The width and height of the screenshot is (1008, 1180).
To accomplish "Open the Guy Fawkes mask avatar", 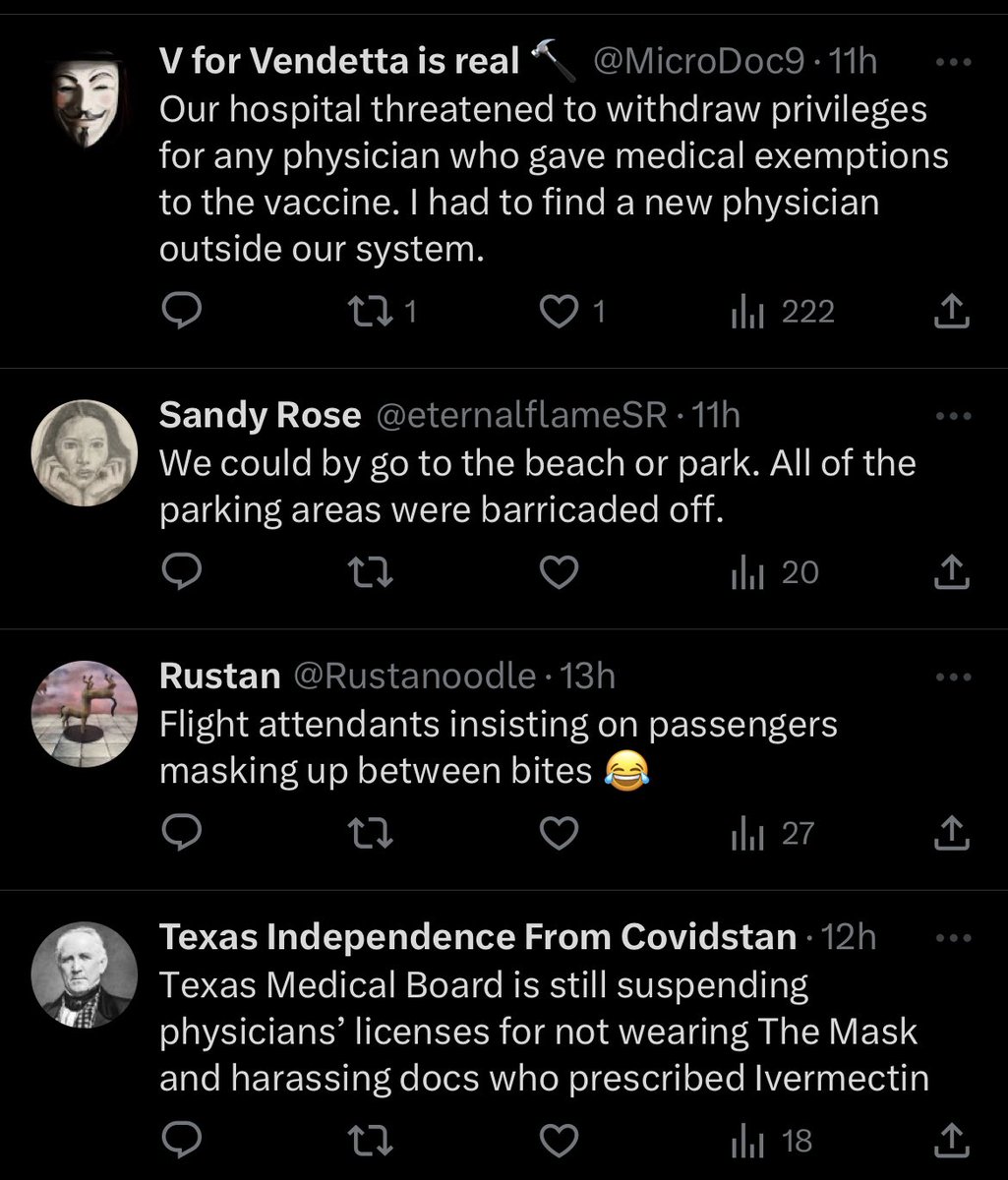I will coord(85,98).
